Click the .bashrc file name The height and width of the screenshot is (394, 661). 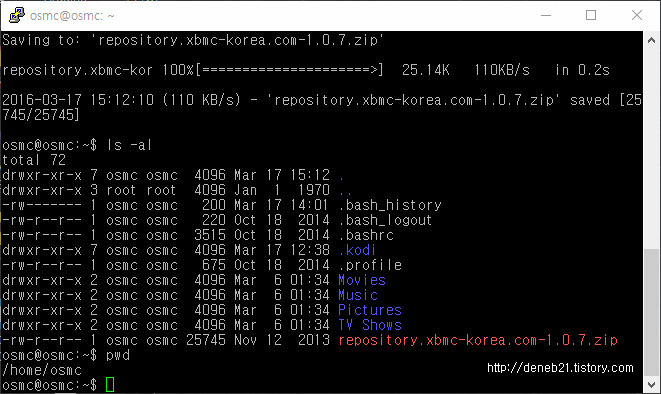point(366,235)
